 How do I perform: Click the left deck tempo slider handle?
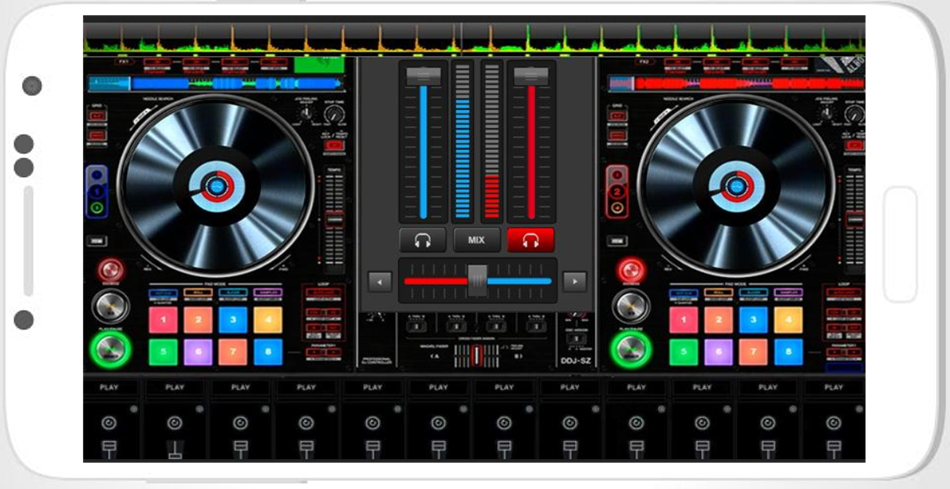click(334, 219)
